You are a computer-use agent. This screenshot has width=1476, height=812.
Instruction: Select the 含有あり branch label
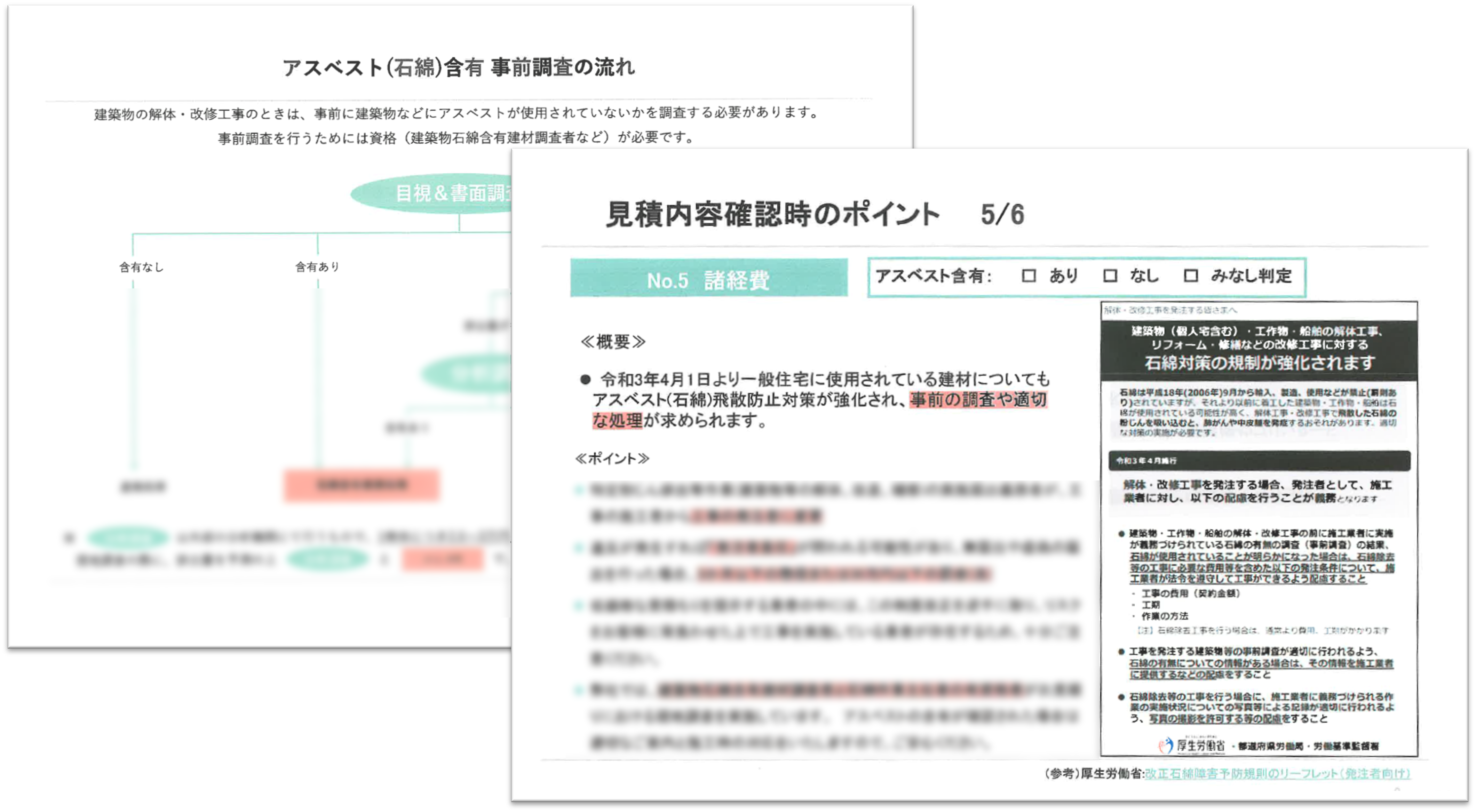[317, 267]
